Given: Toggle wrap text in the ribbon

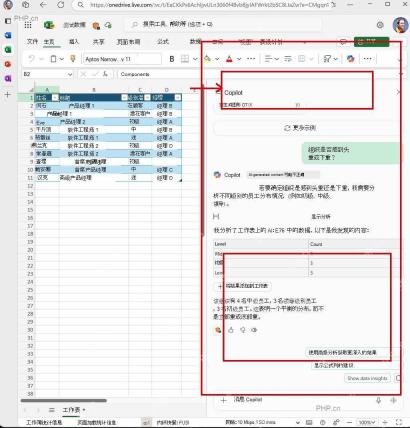Looking at the screenshot, I should (288, 59).
